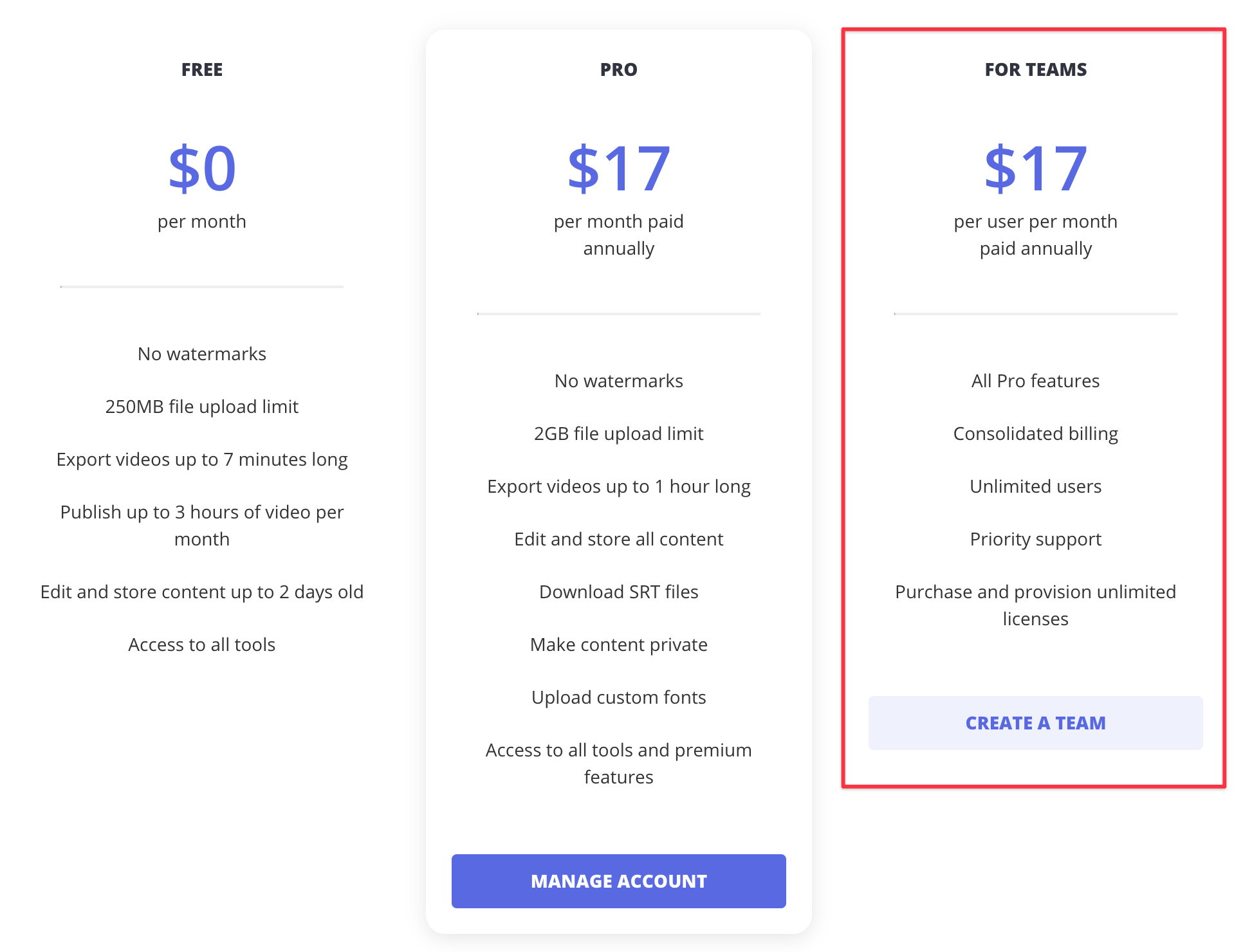Viewport: 1252px width, 952px height.
Task: Click "Export videos up to 1 hour long"
Action: 618,486
